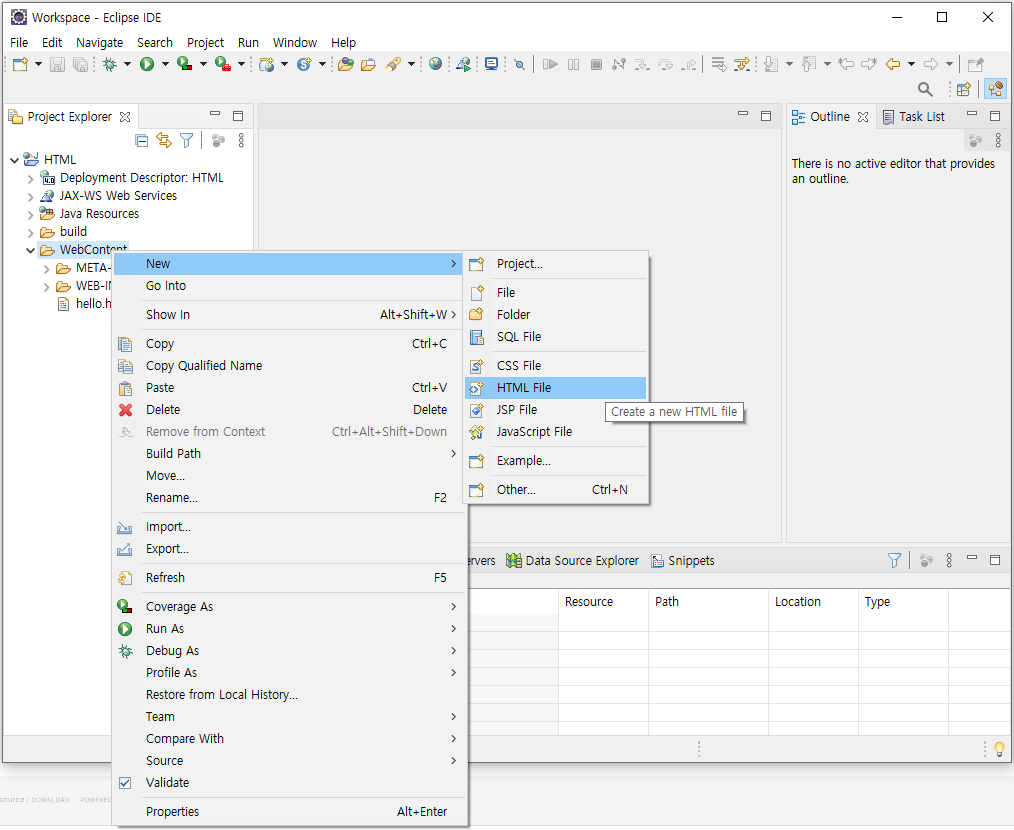Open Outline view menu dots

998,140
